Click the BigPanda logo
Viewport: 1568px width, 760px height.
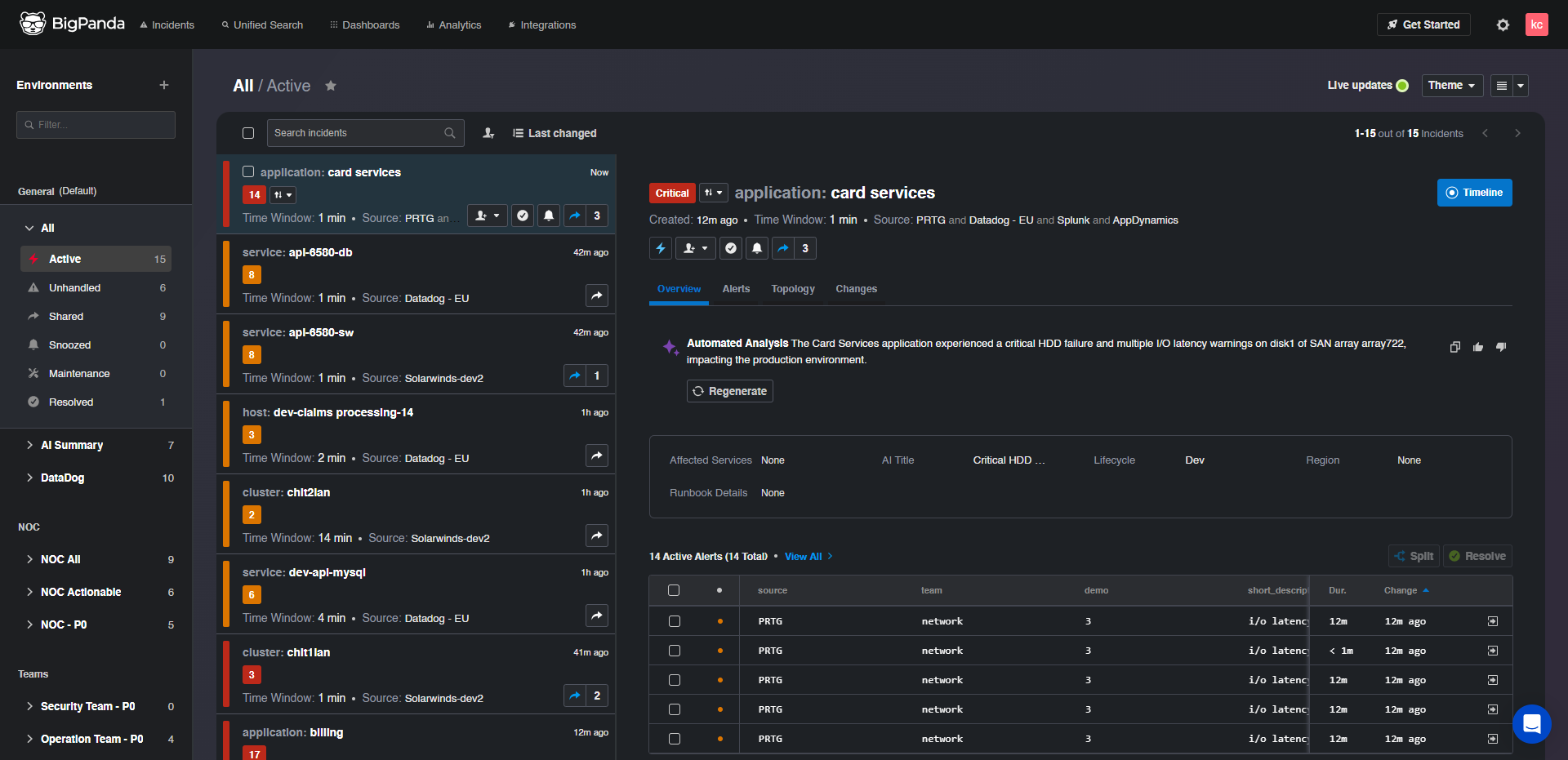pyautogui.click(x=72, y=24)
